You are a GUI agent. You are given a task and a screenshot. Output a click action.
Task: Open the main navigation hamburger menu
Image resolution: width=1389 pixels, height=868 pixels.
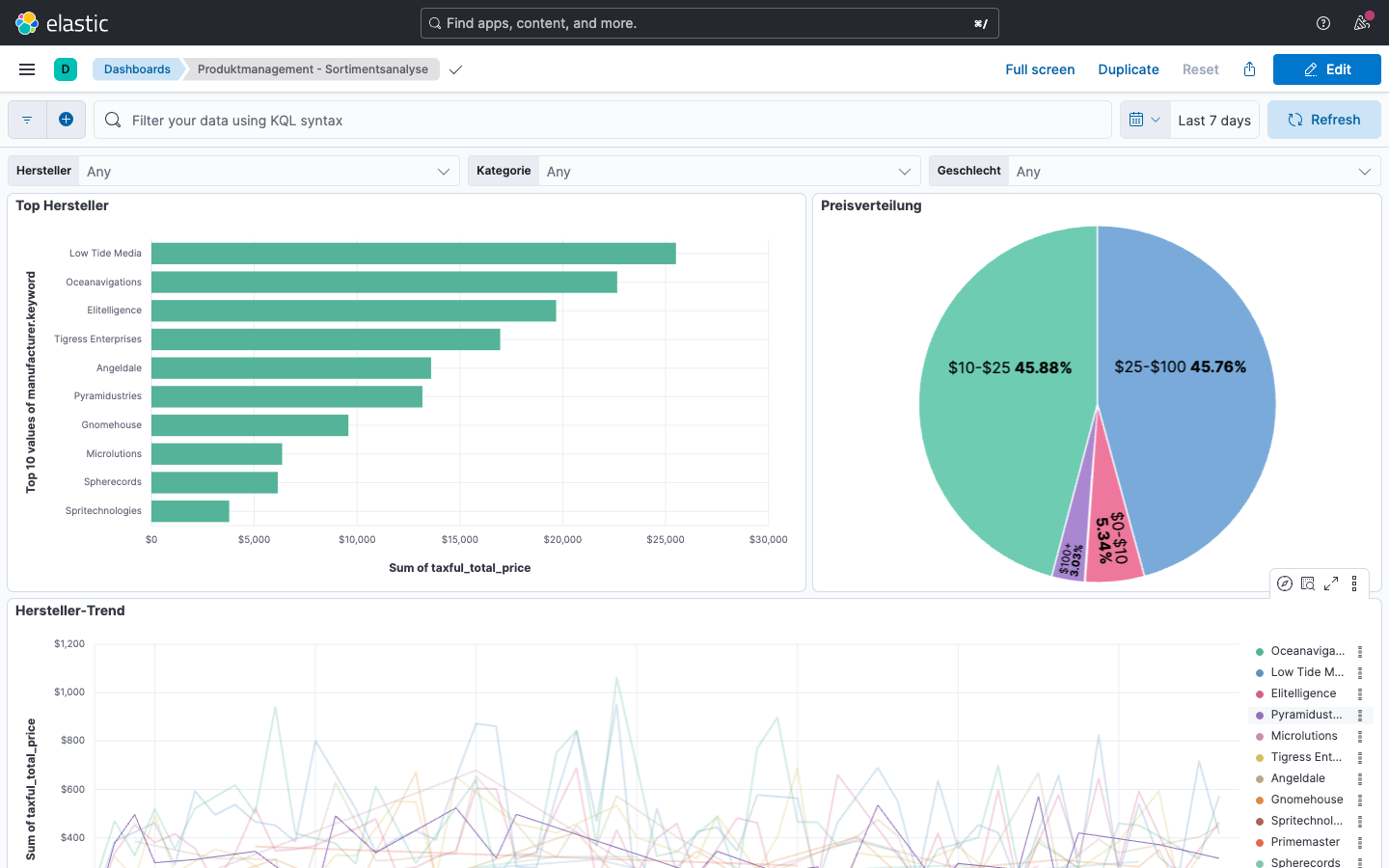click(26, 68)
